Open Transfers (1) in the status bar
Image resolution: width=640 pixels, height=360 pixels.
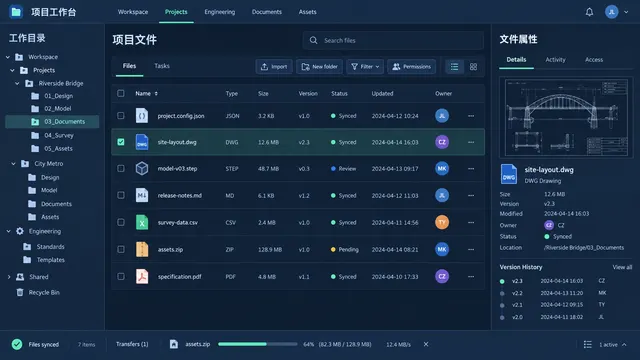click(x=132, y=344)
